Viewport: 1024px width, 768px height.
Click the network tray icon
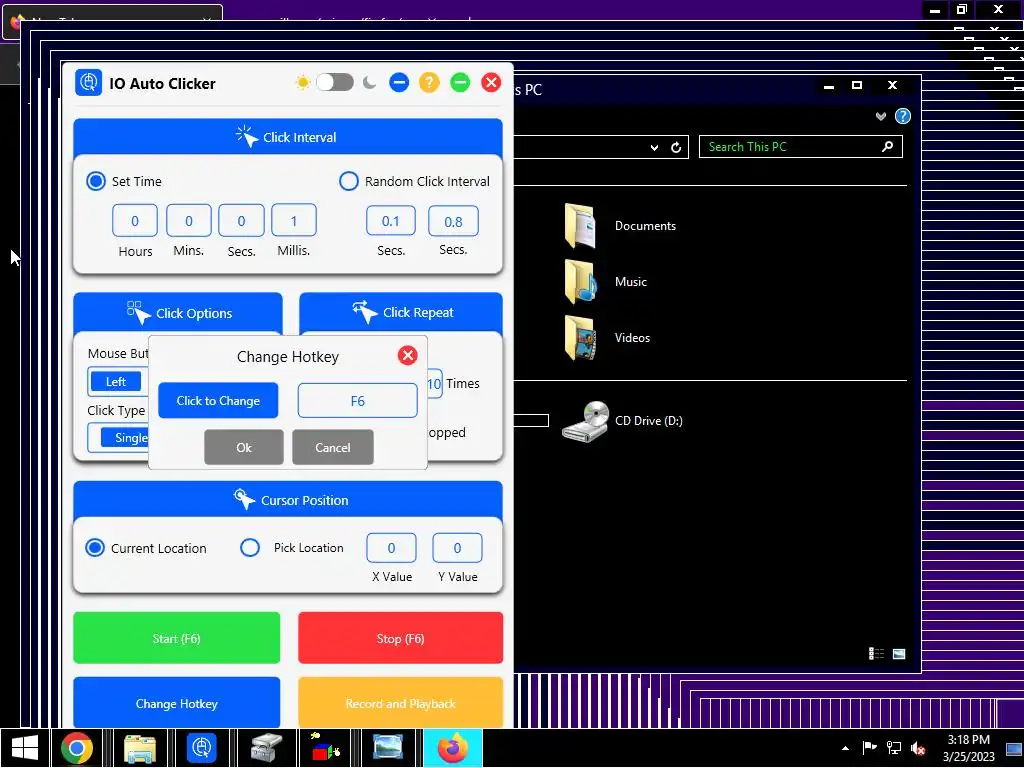[x=894, y=748]
